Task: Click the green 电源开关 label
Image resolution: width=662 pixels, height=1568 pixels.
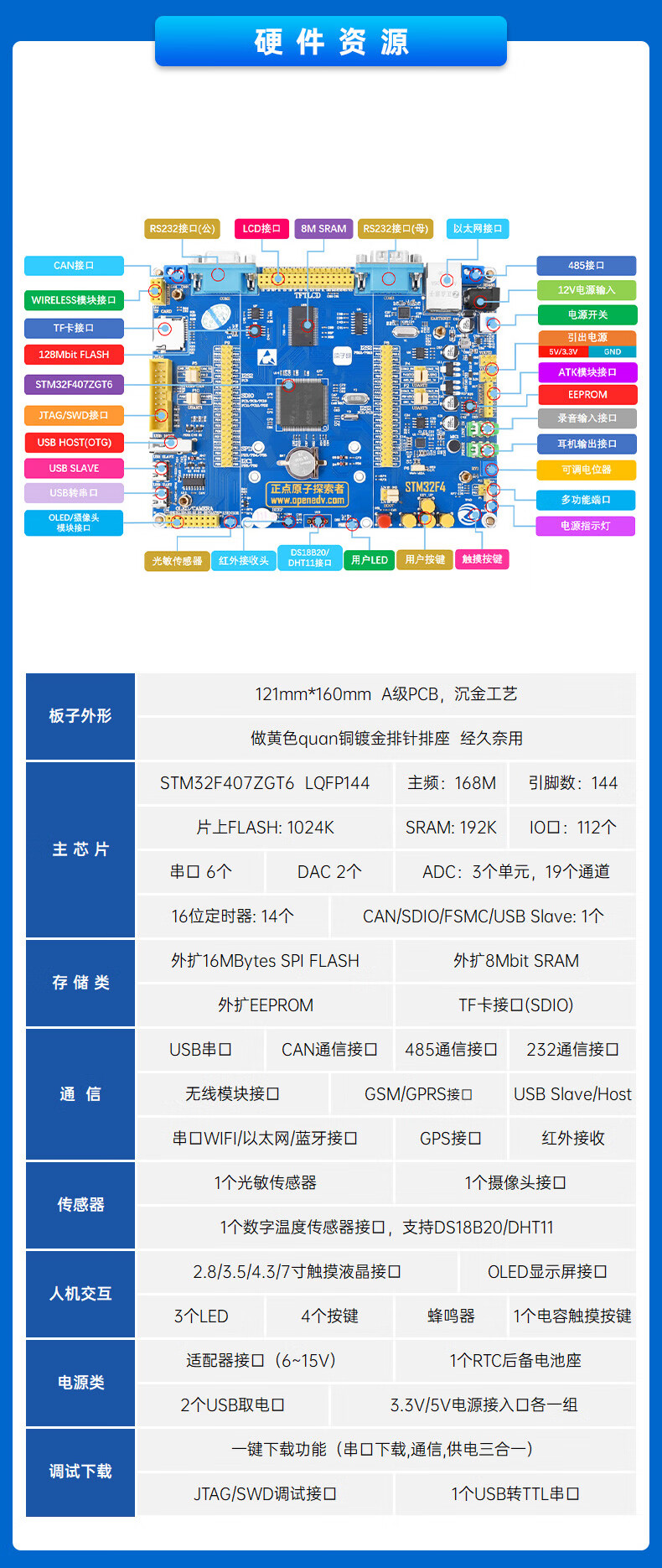Action: click(587, 315)
